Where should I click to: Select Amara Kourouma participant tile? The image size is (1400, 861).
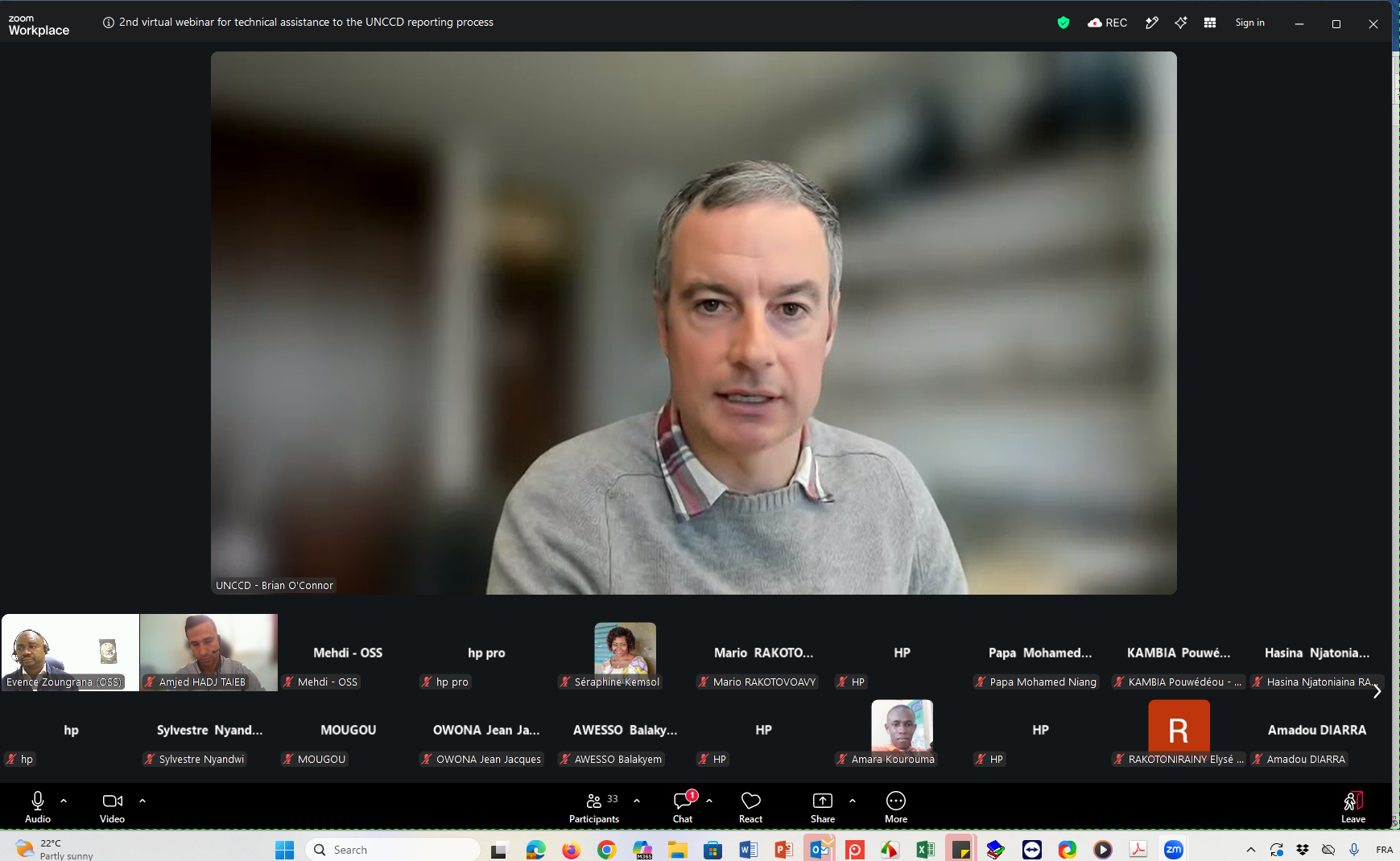point(902,730)
